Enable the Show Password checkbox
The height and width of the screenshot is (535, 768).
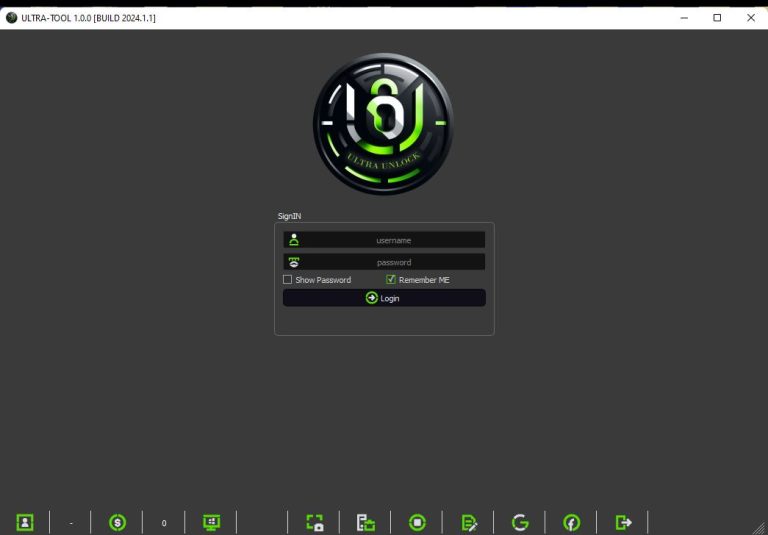point(288,280)
